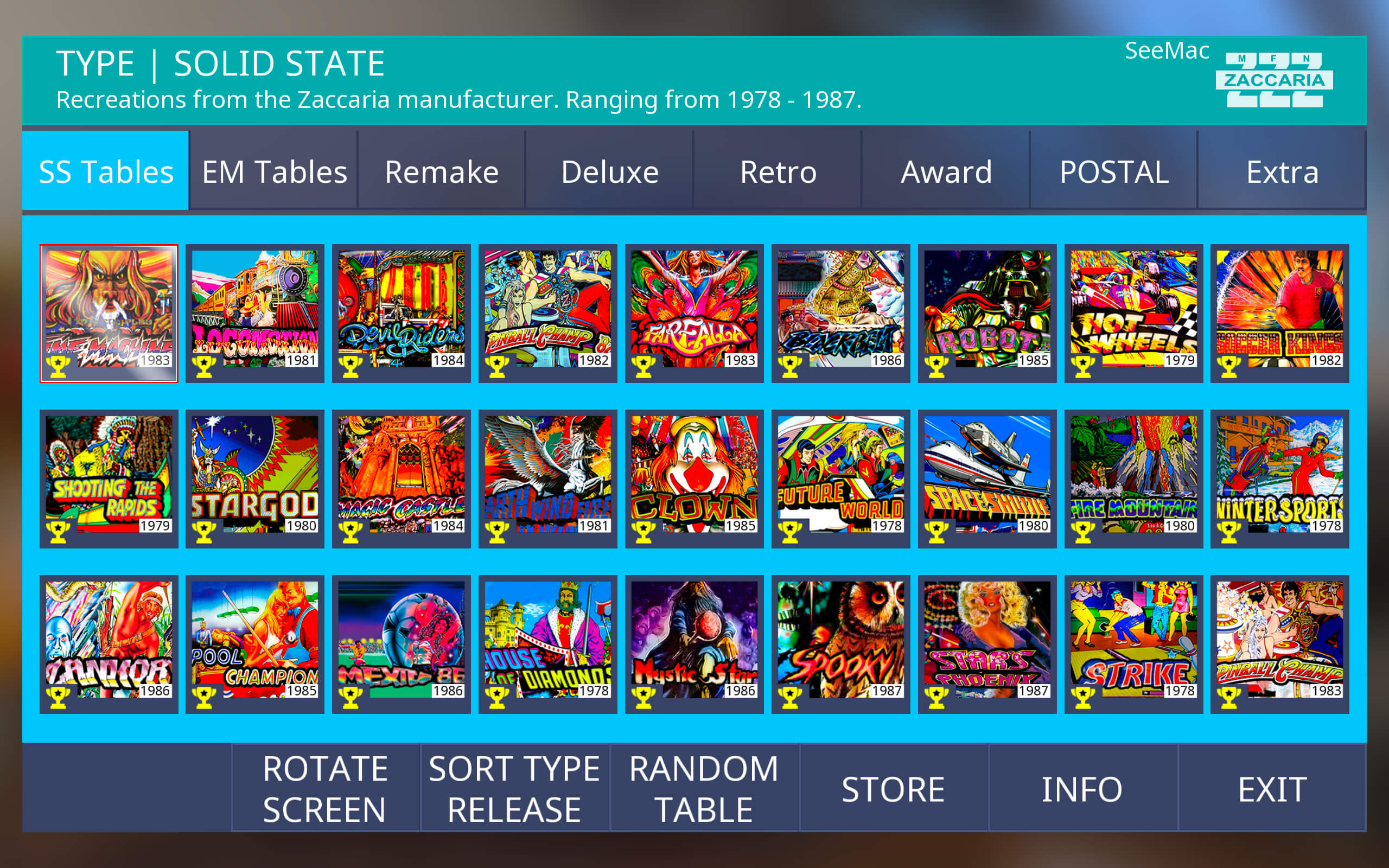Open the Devil Riders 1984 table

click(x=401, y=314)
